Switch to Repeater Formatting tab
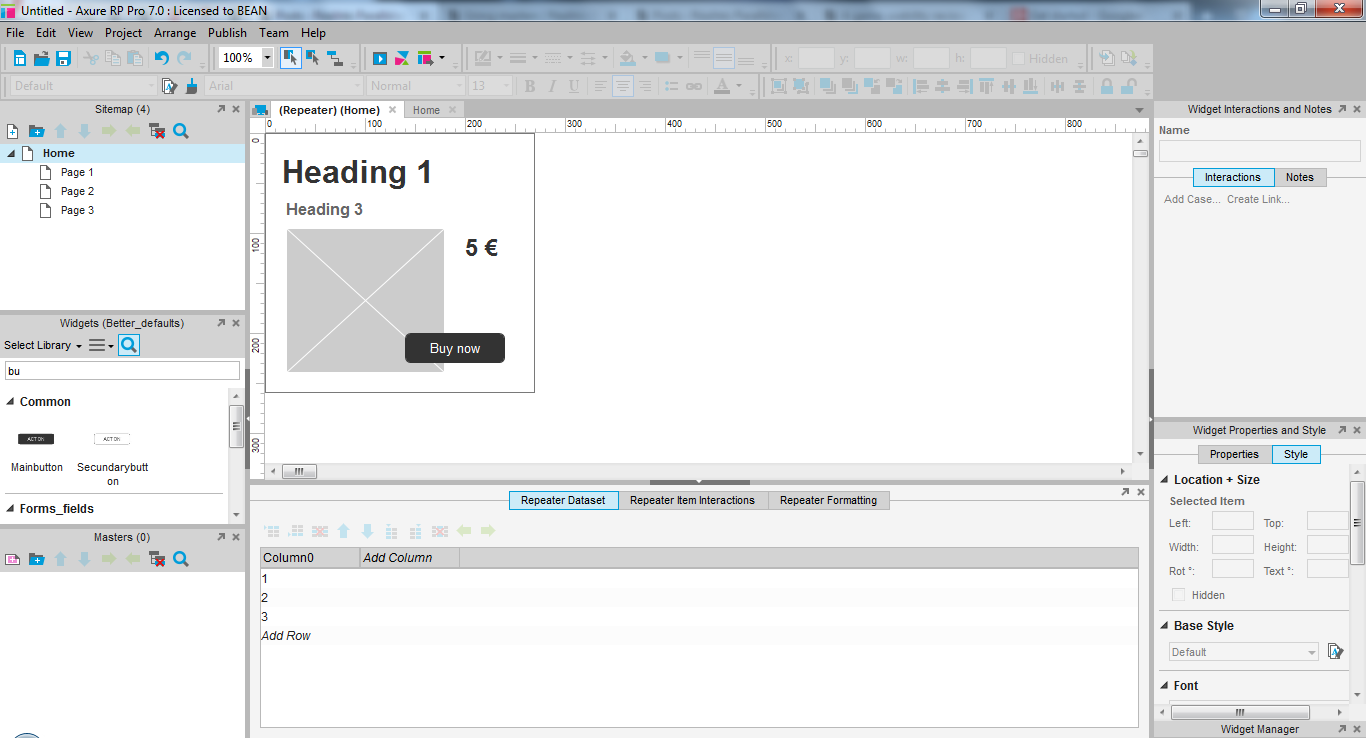The width and height of the screenshot is (1366, 738). [828, 500]
